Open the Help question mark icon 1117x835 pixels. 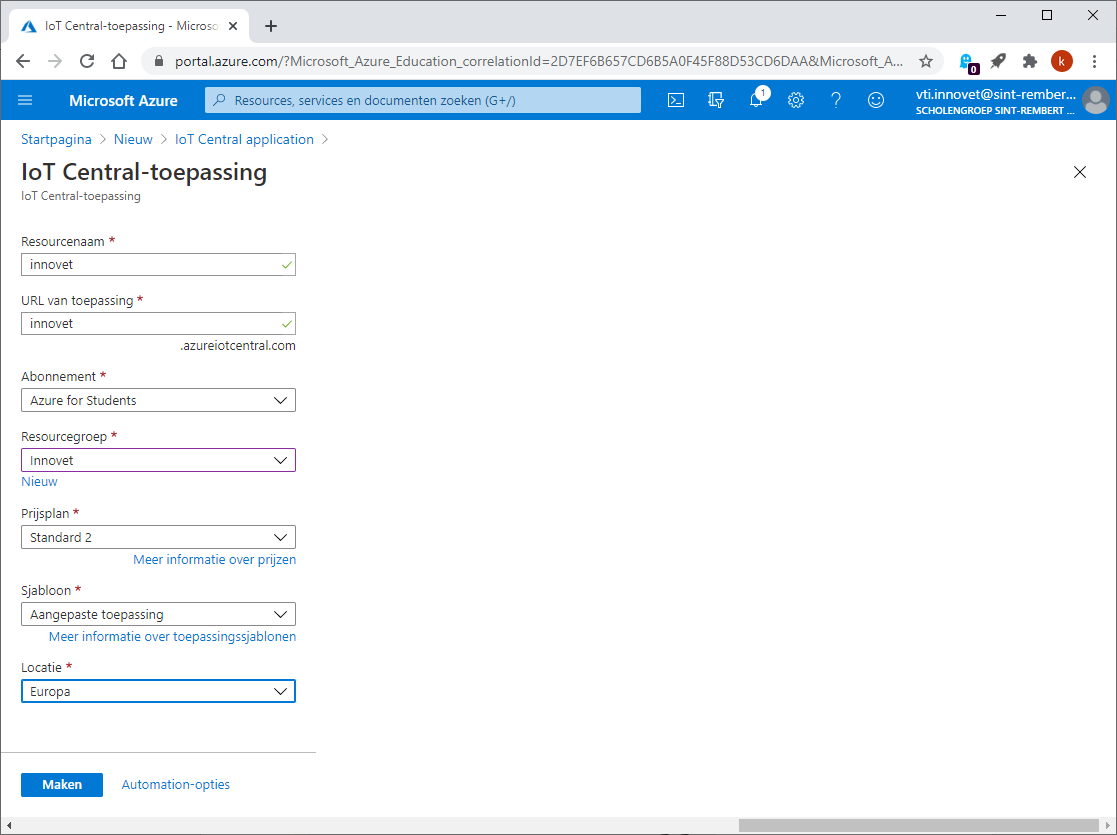(x=836, y=100)
